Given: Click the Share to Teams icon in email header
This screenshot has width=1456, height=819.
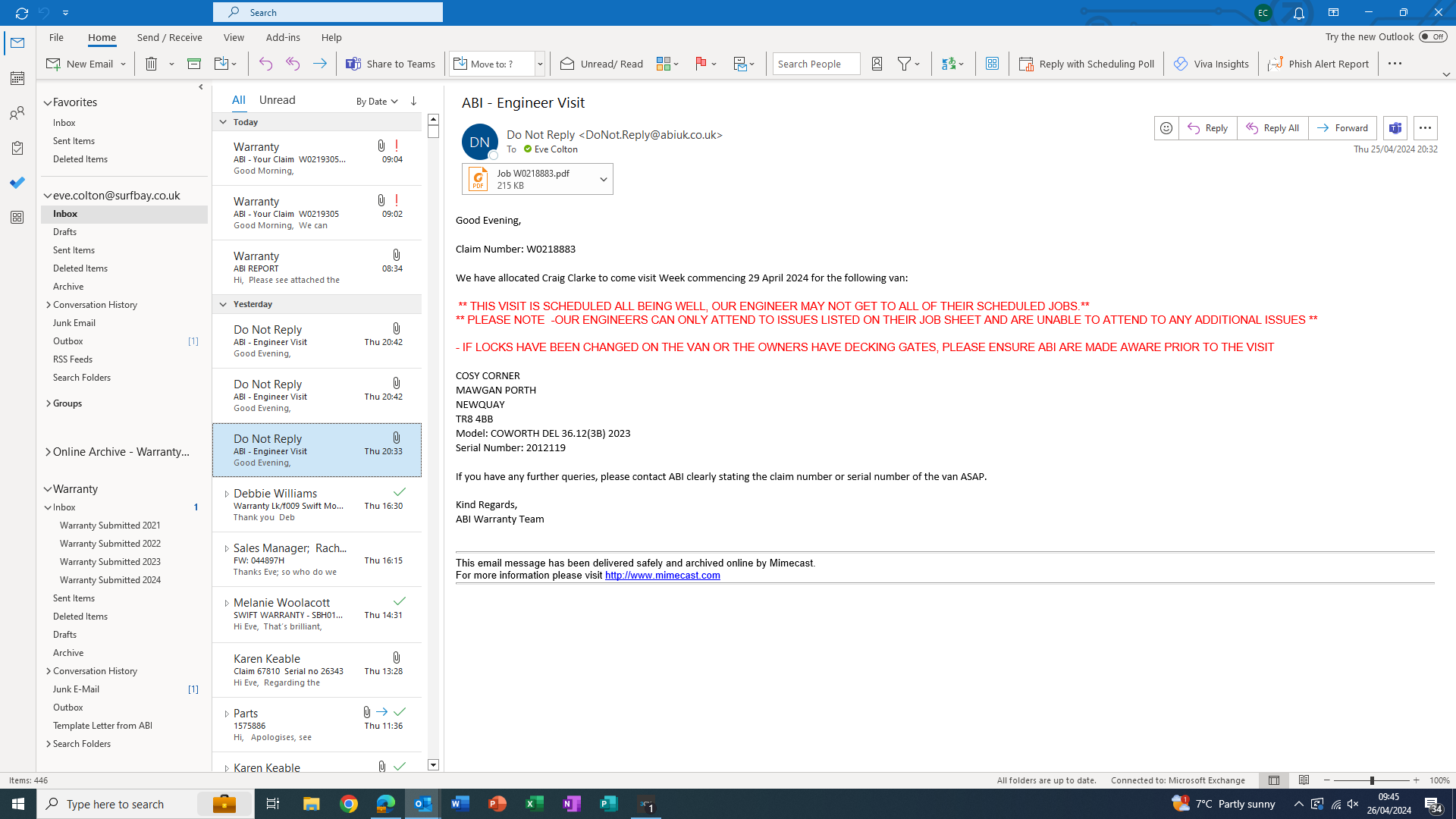Looking at the screenshot, I should point(1395,128).
